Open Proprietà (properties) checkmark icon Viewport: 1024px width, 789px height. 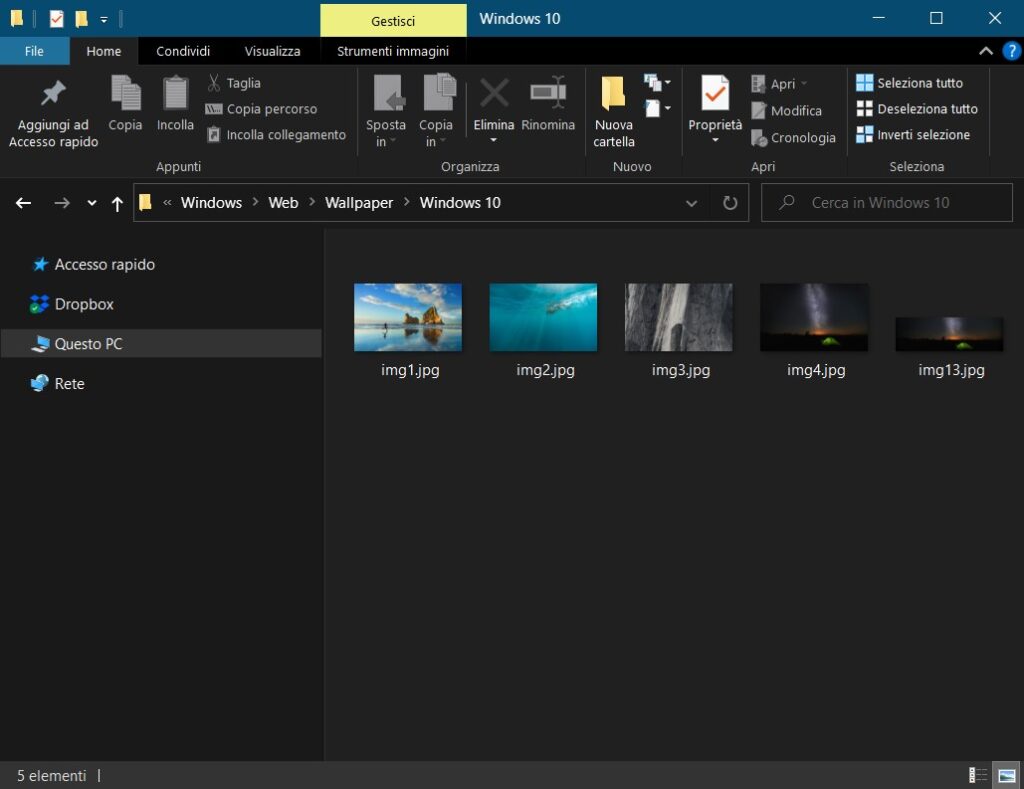715,93
